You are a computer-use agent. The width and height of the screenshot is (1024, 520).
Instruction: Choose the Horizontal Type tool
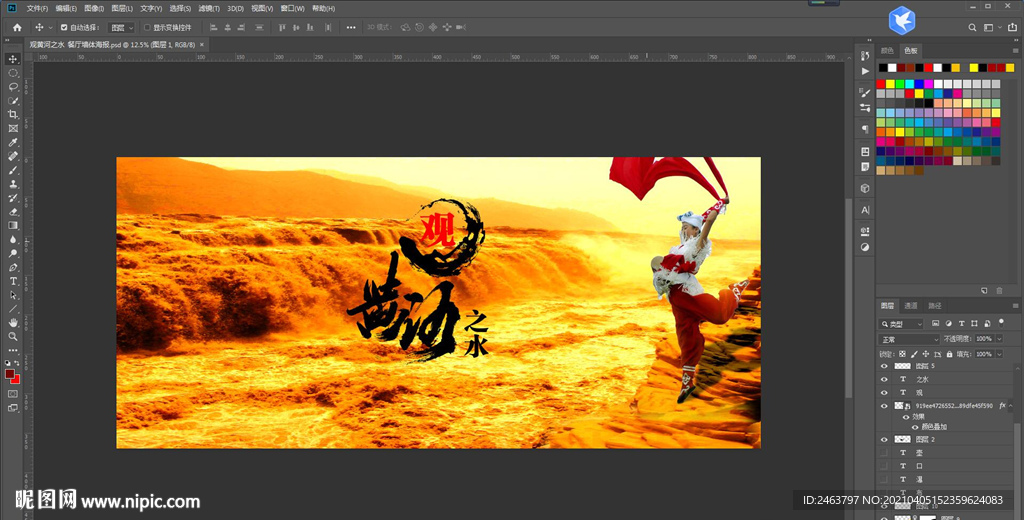click(x=13, y=281)
